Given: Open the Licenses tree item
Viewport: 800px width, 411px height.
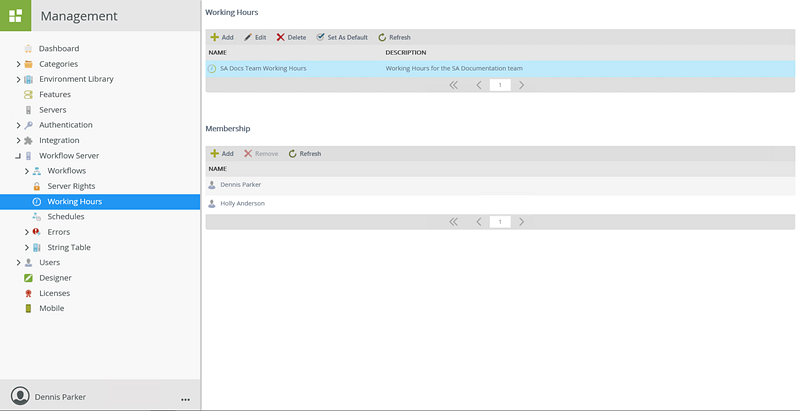Looking at the screenshot, I should tap(55, 293).
